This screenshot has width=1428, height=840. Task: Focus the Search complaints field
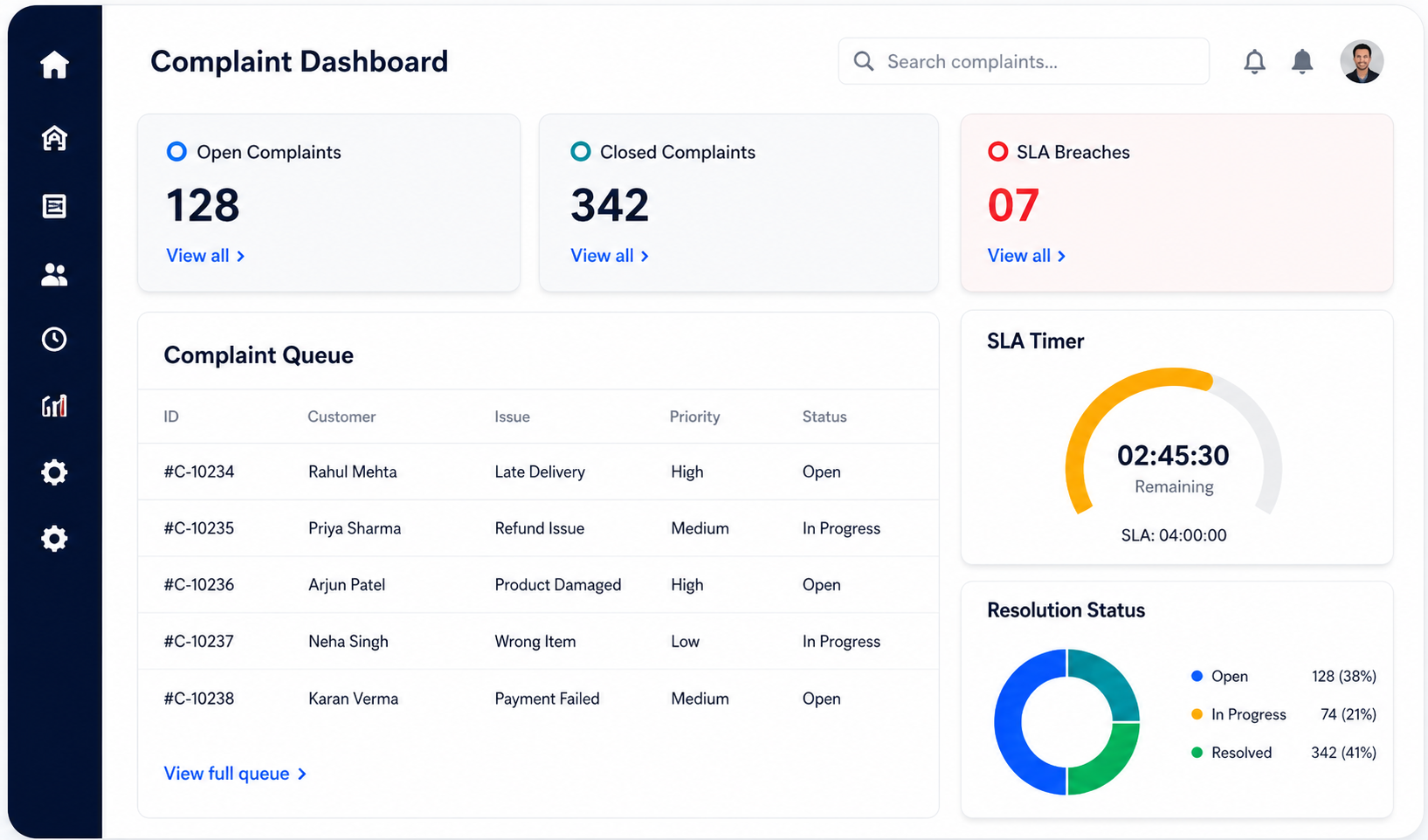(x=1024, y=61)
